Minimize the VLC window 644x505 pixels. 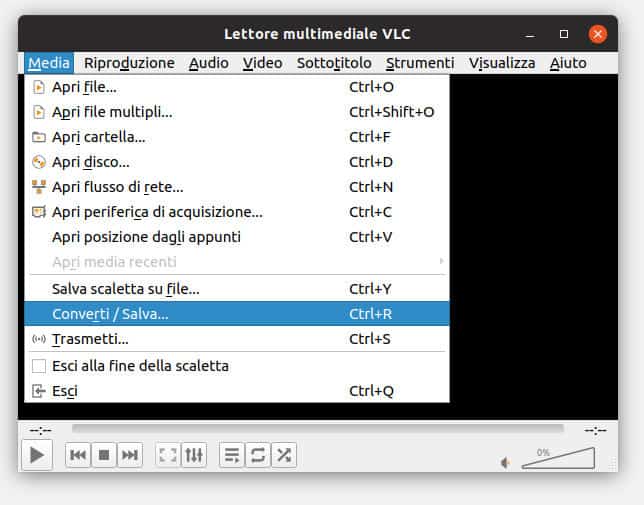pyautogui.click(x=530, y=34)
